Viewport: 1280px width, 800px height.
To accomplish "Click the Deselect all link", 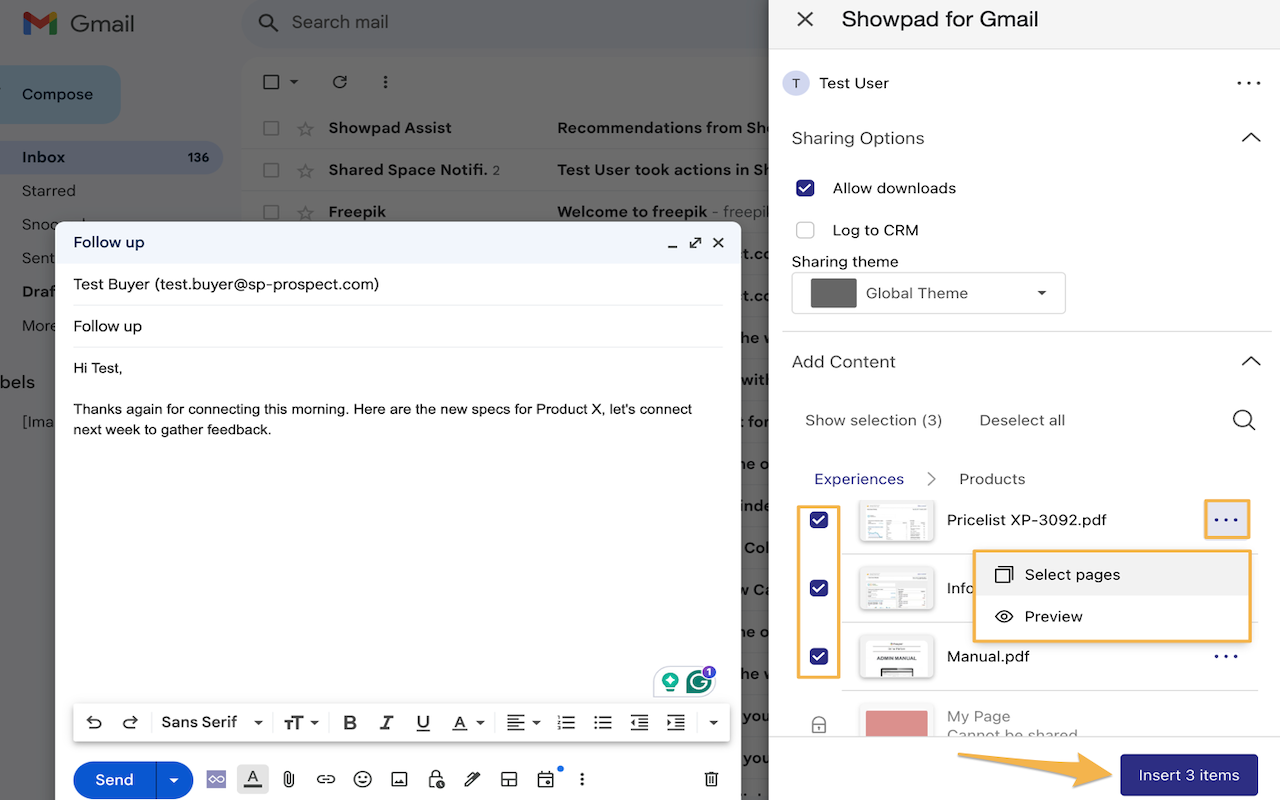I will pos(1022,420).
